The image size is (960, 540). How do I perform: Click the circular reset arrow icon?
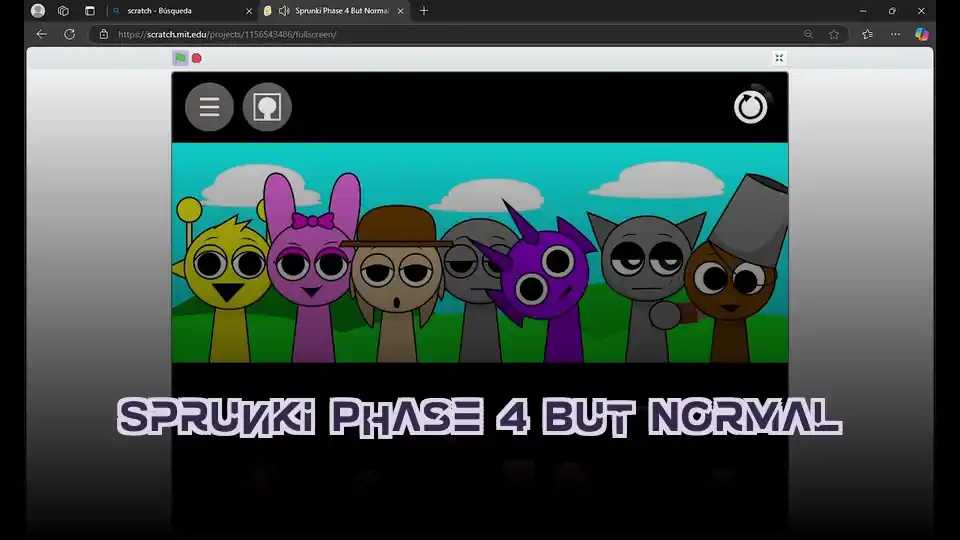[x=751, y=107]
